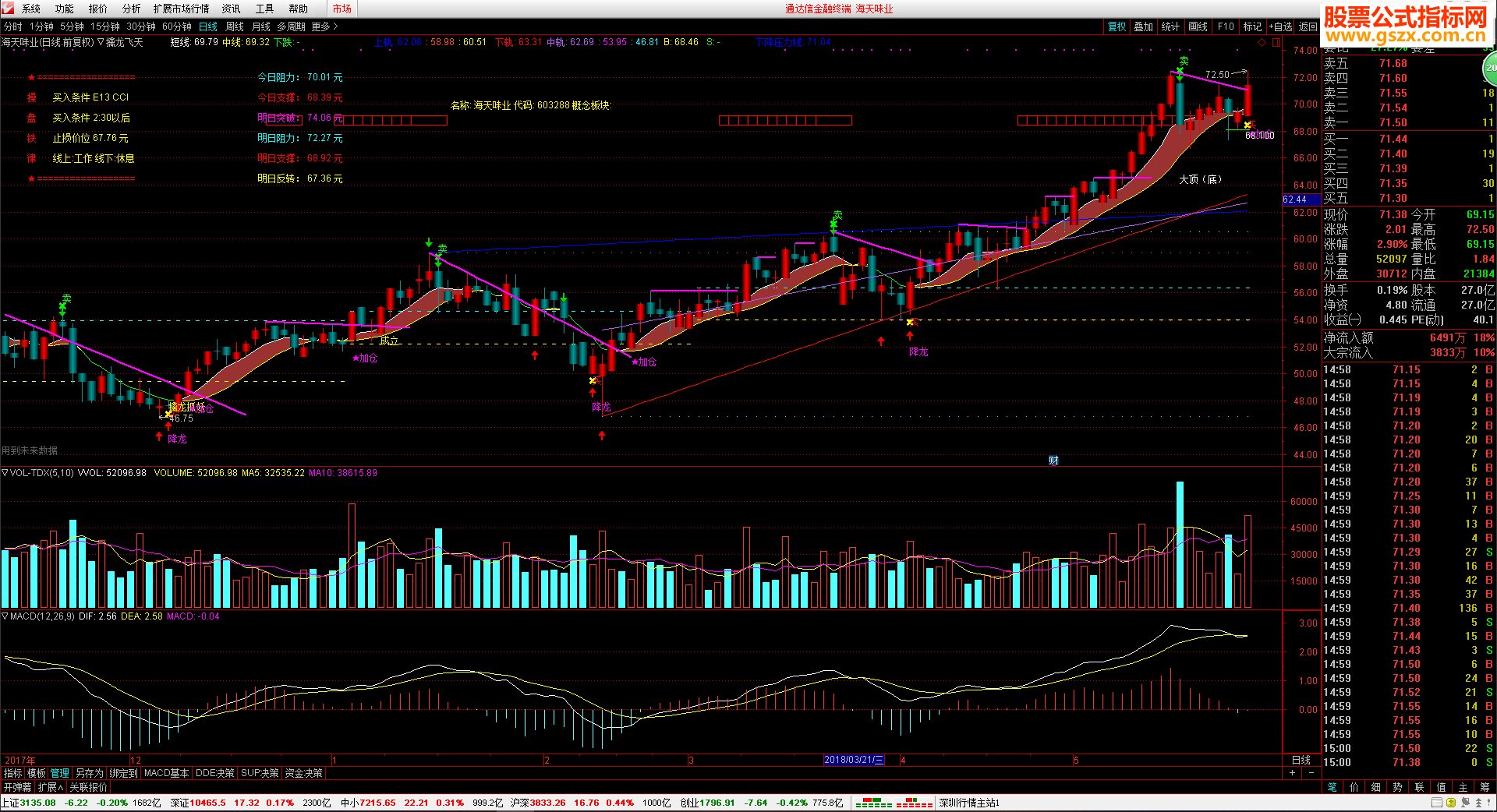Select the SUP决策 indicator tab

(x=260, y=773)
